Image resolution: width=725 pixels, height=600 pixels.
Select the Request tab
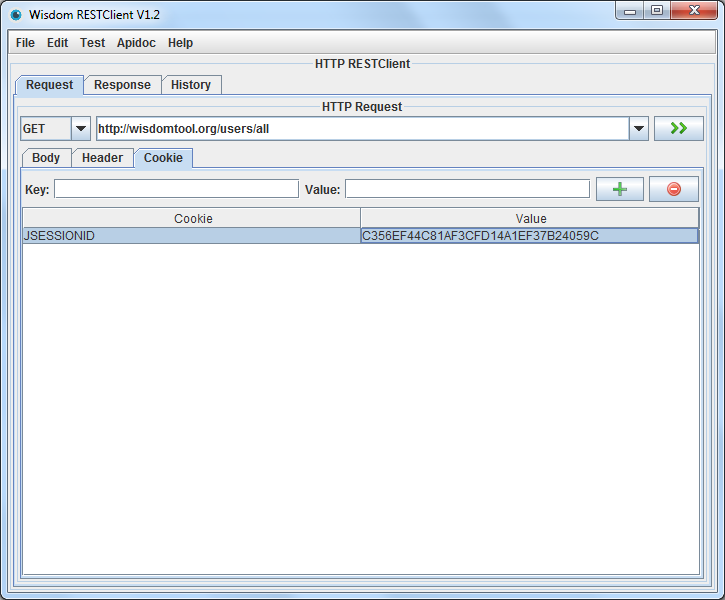point(49,85)
